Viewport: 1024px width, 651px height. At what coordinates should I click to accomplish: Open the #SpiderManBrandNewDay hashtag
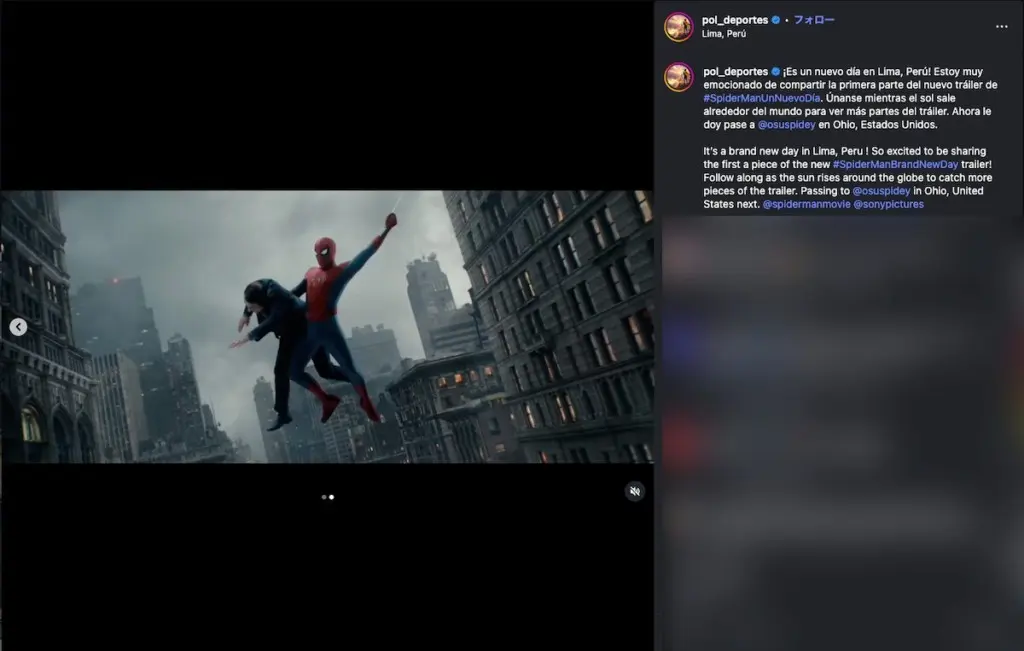click(895, 165)
